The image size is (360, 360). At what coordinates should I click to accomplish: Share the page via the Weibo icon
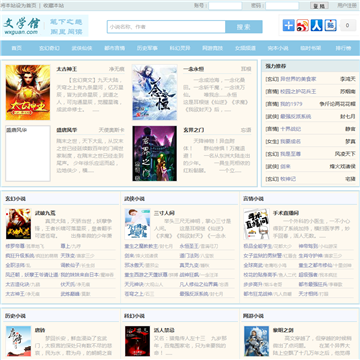303,25
